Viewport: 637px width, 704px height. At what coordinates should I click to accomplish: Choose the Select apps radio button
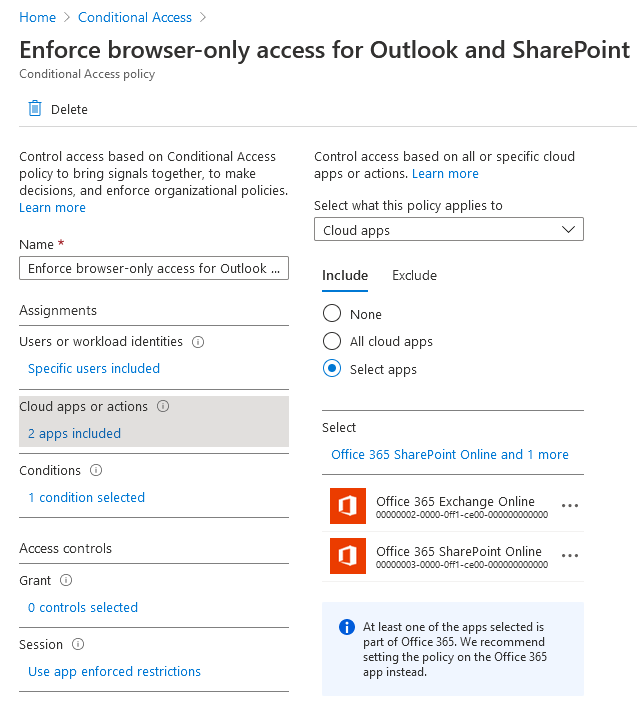pyautogui.click(x=332, y=369)
